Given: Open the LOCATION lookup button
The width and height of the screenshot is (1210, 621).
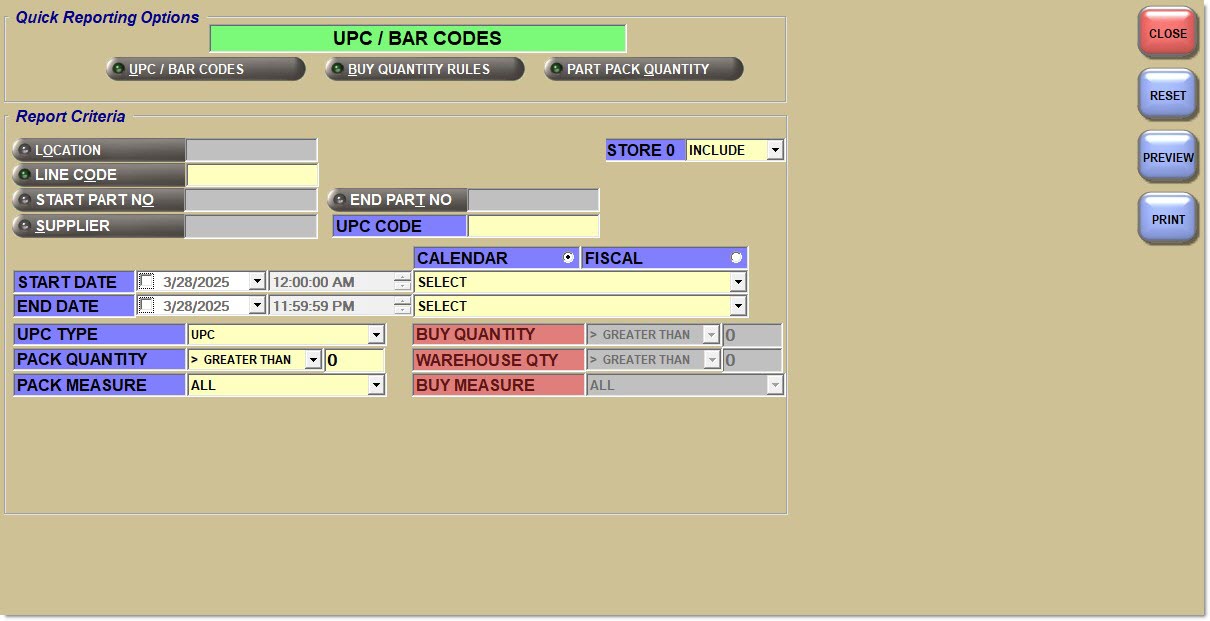Looking at the screenshot, I should (98, 150).
